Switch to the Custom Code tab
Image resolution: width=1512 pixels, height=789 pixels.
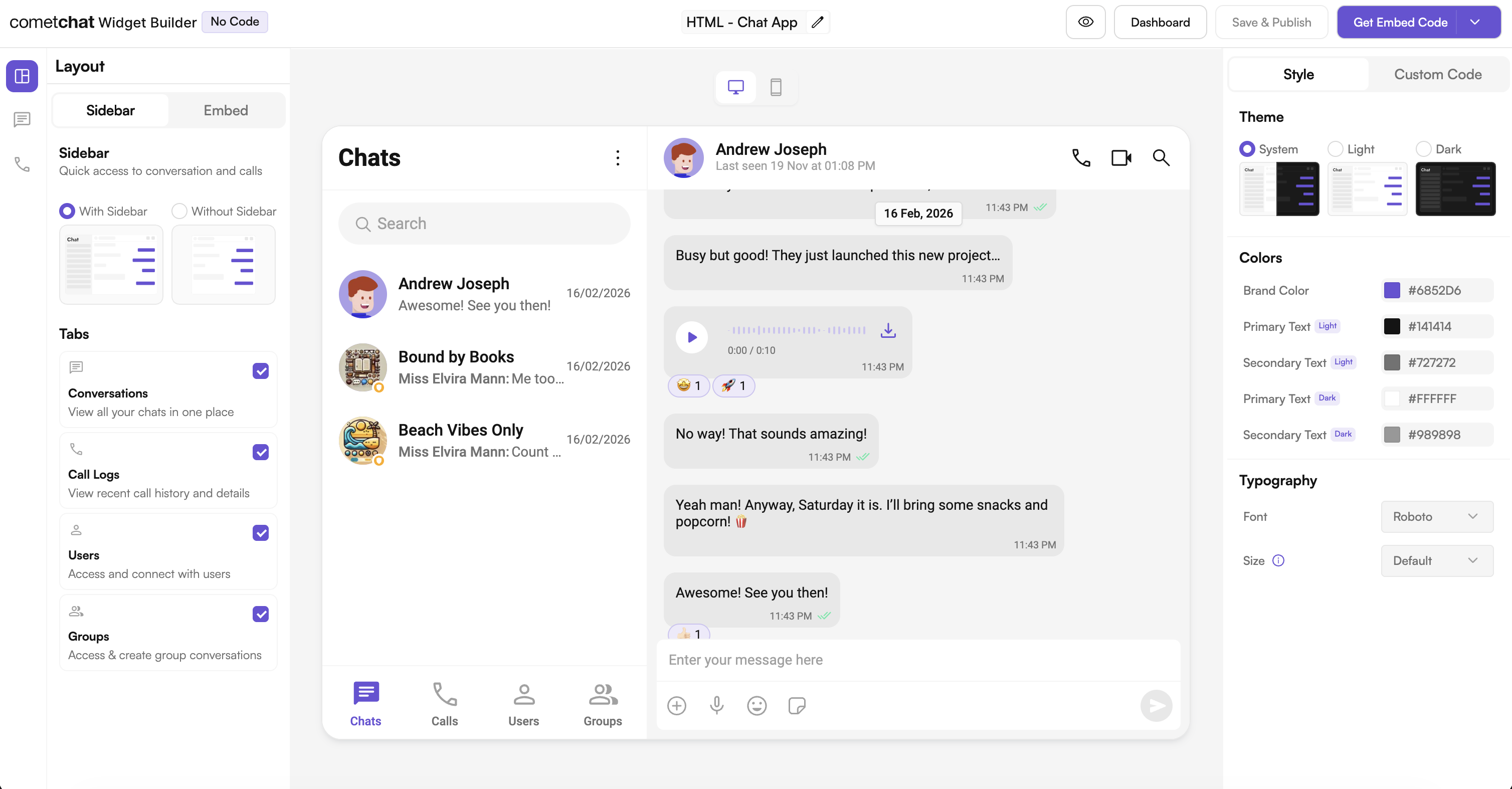1437,75
